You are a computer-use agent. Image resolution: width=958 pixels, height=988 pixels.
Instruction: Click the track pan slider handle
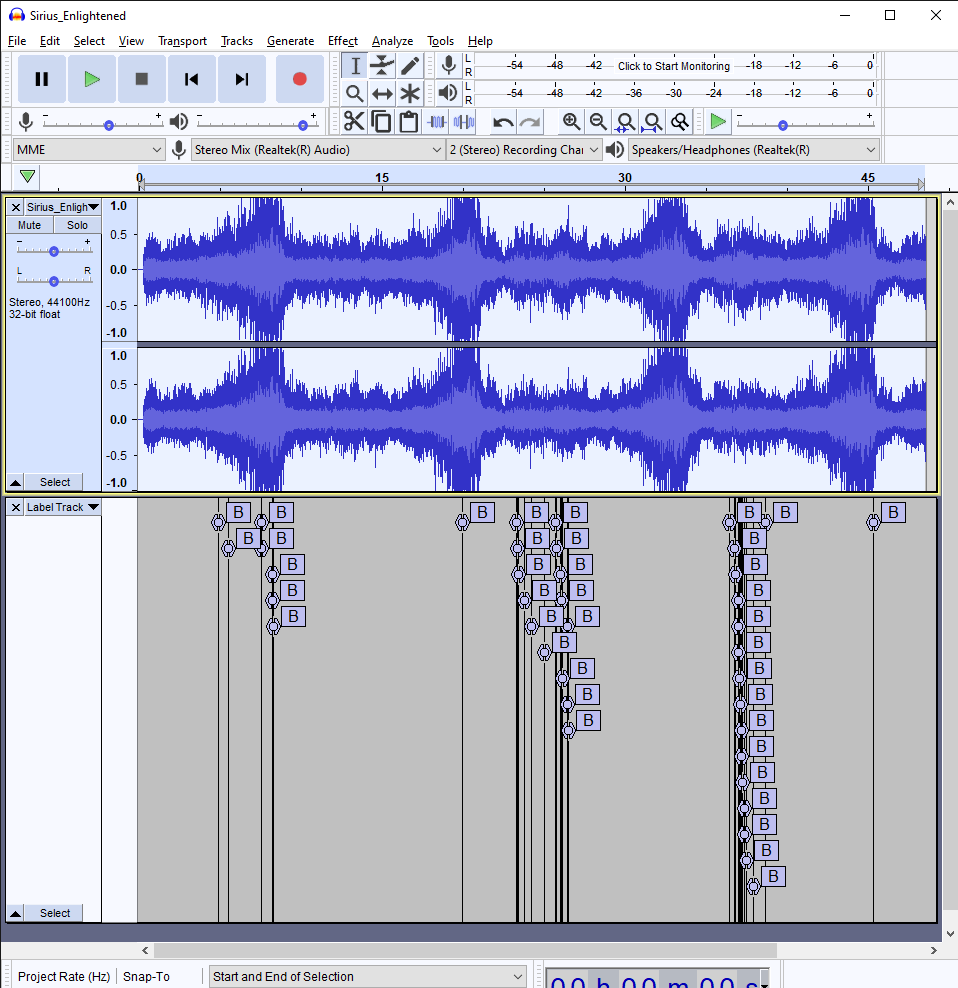coord(54,281)
